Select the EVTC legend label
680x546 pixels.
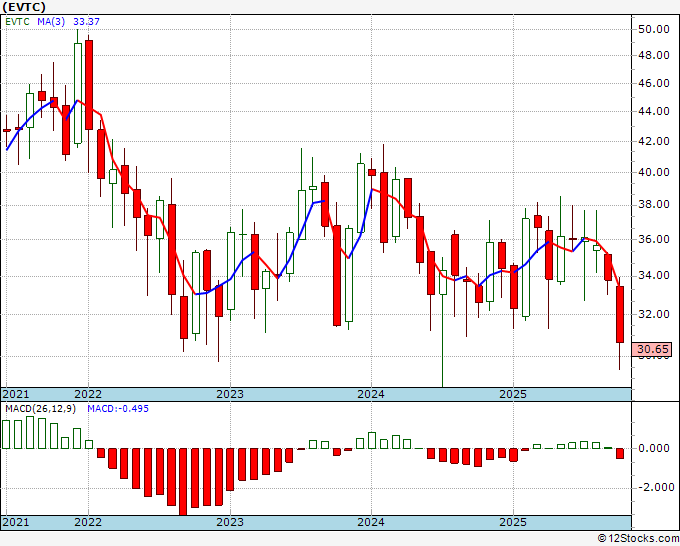(17, 21)
